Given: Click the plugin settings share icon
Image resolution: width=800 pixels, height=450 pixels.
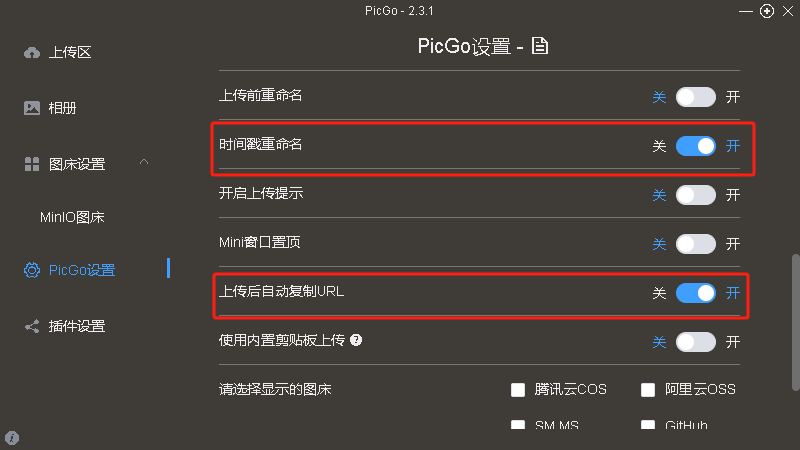Looking at the screenshot, I should (x=32, y=327).
